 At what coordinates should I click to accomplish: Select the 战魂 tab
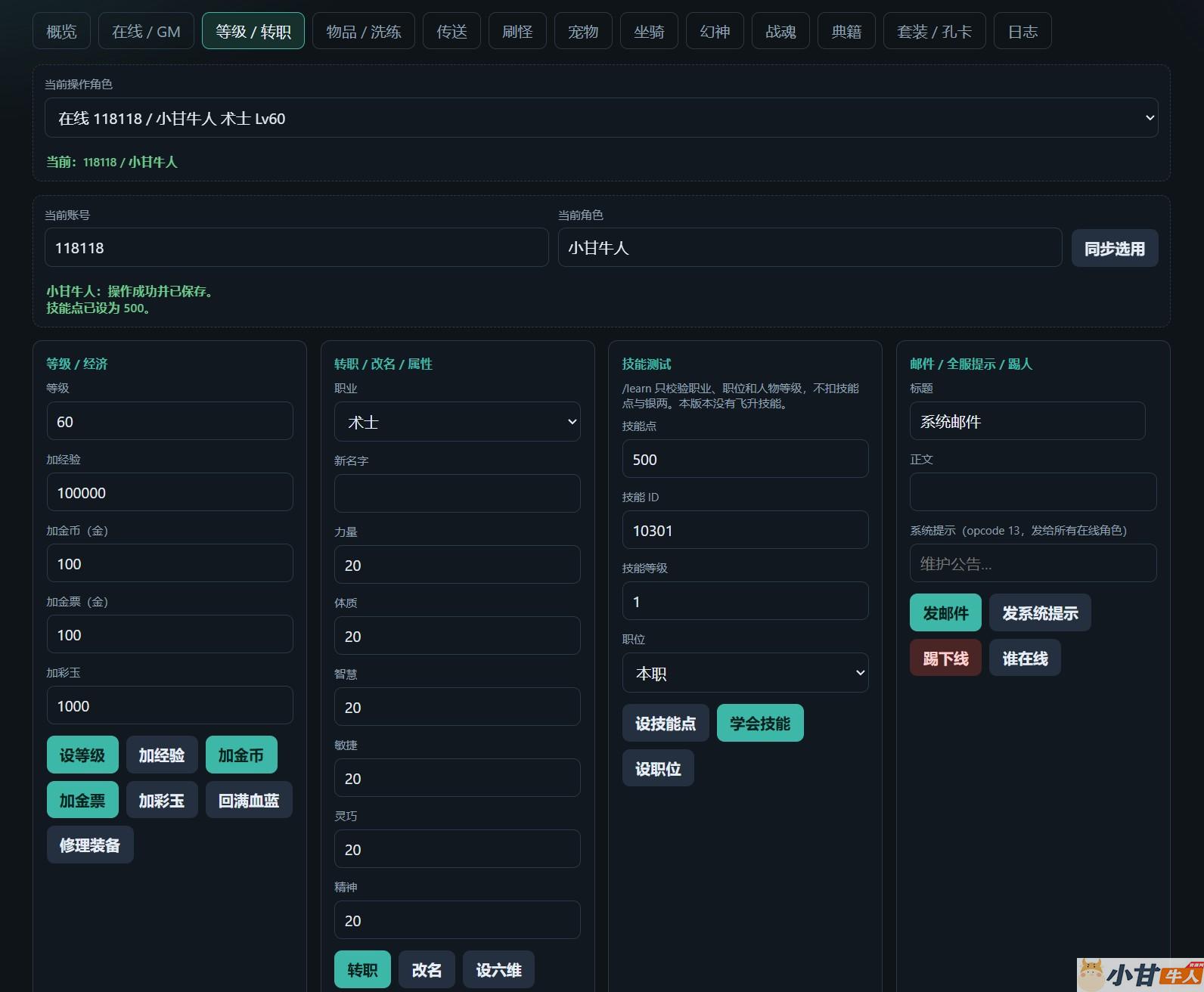[780, 31]
